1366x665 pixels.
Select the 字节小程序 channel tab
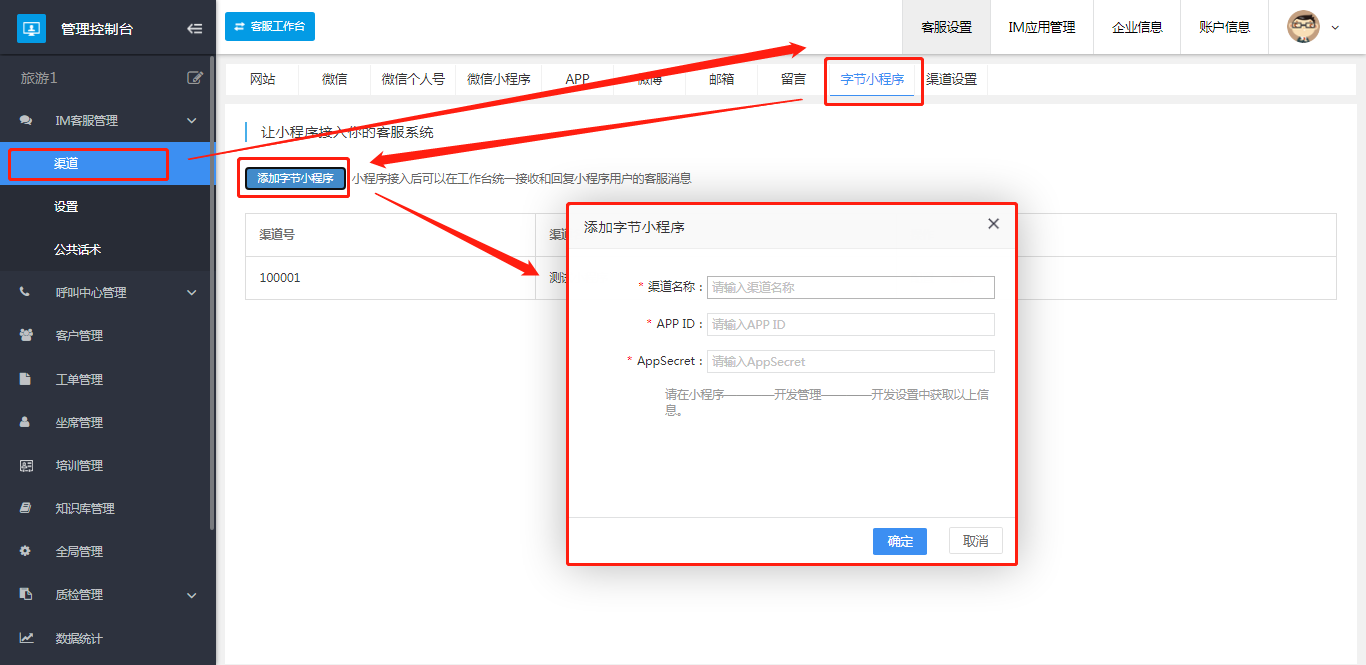point(872,79)
